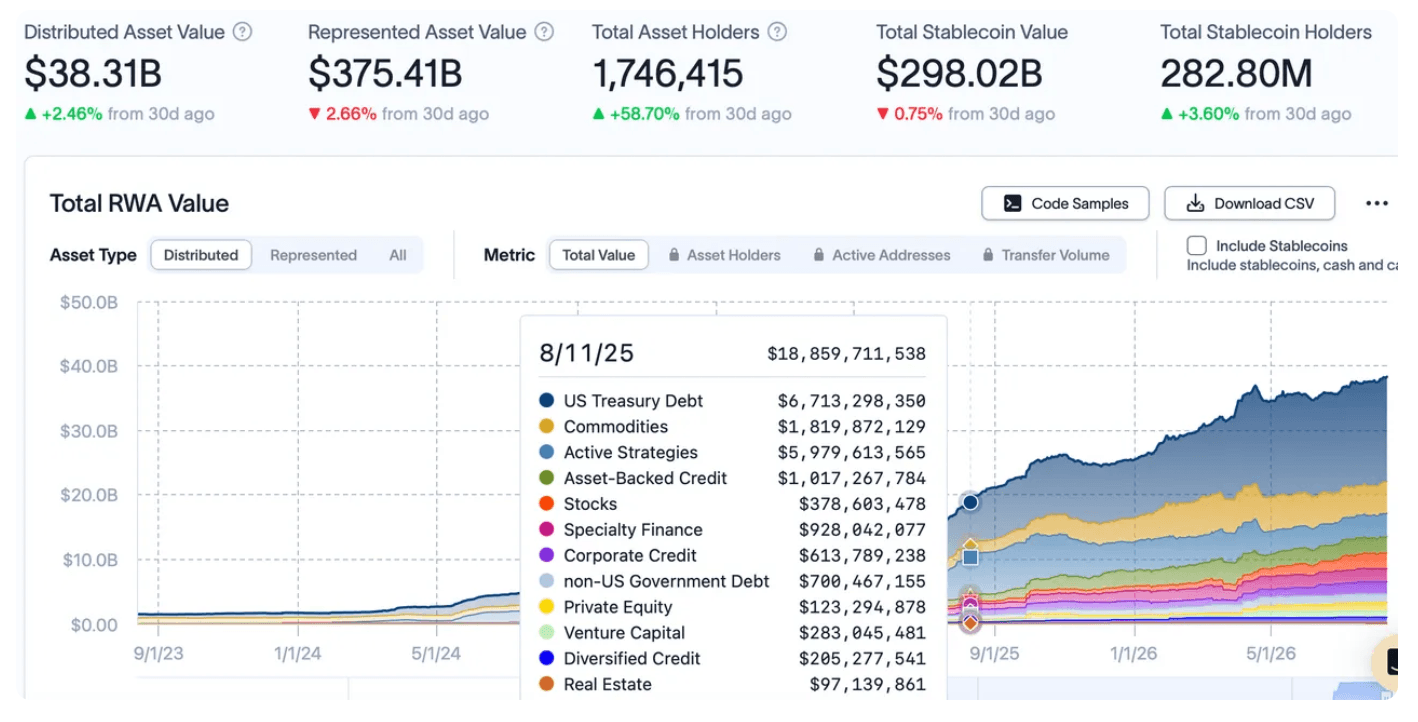Select the Asset Holders metric
1418x722 pixels.
724,255
